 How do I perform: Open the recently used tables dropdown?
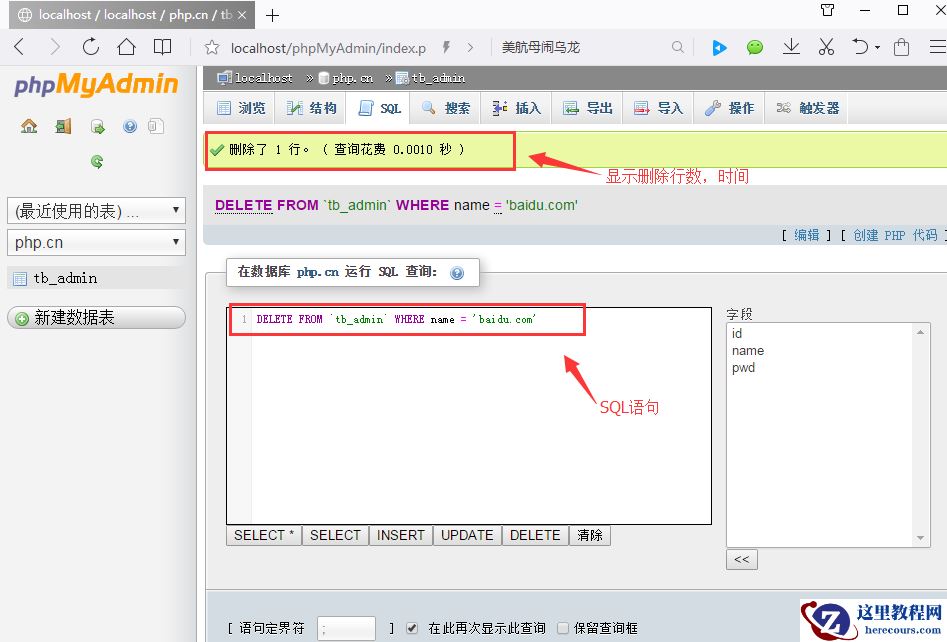(x=96, y=210)
